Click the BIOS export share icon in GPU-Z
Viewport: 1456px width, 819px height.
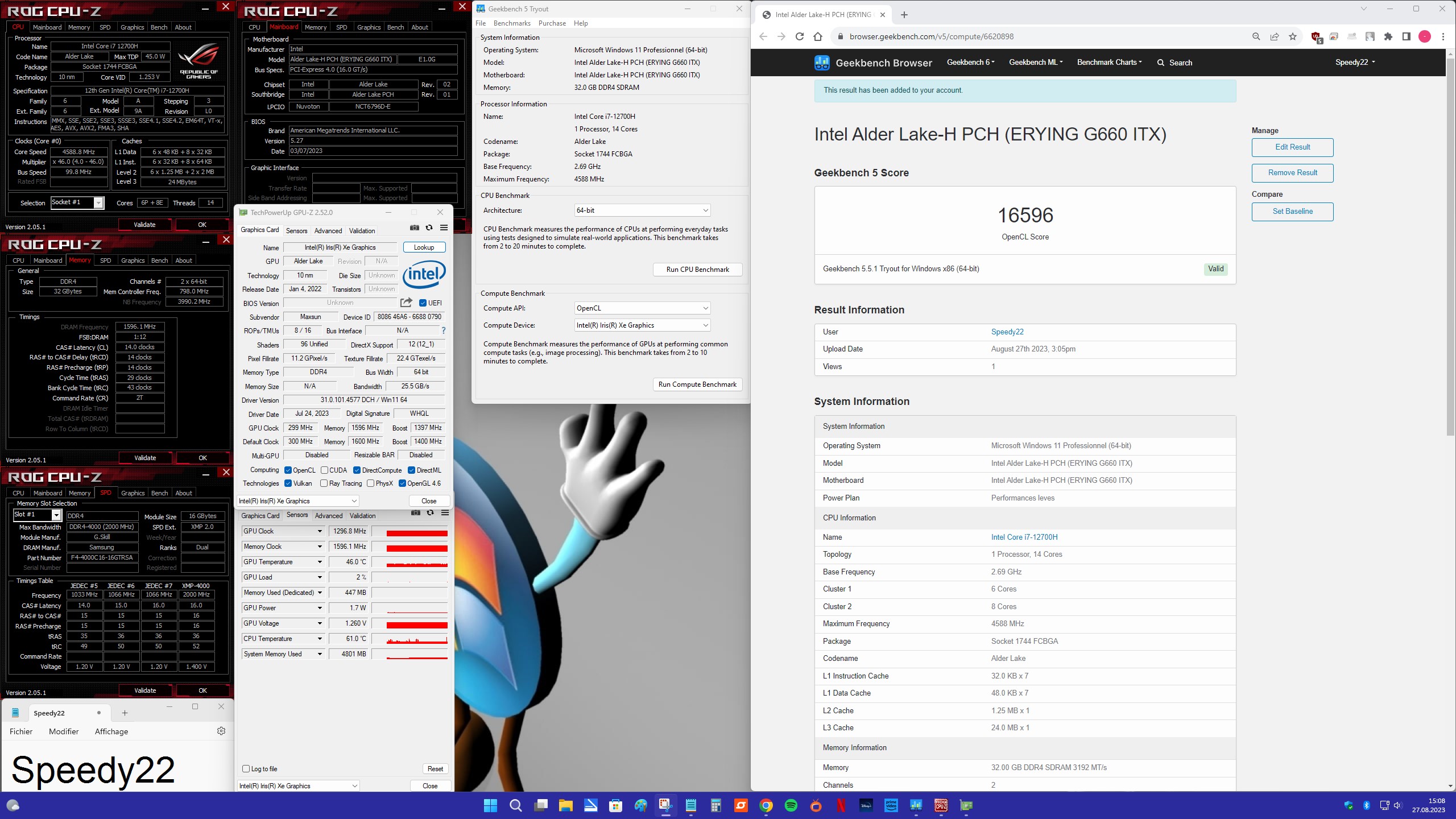click(x=406, y=303)
